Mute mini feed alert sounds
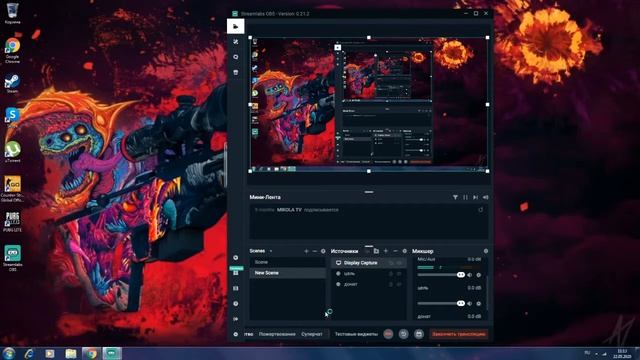This screenshot has height=360, width=640. [485, 197]
